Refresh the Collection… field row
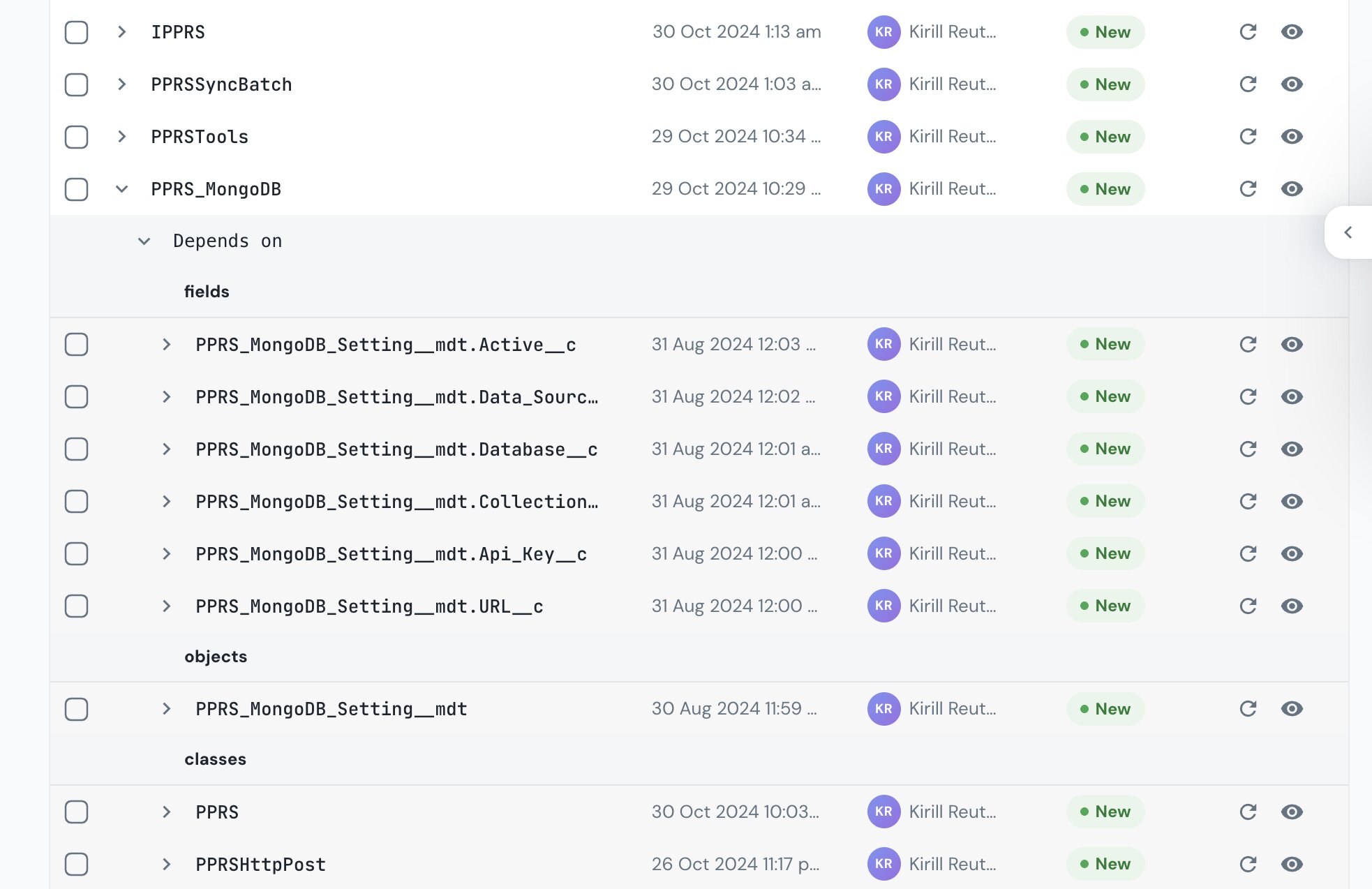Viewport: 1372px width, 889px height. pos(1248,501)
